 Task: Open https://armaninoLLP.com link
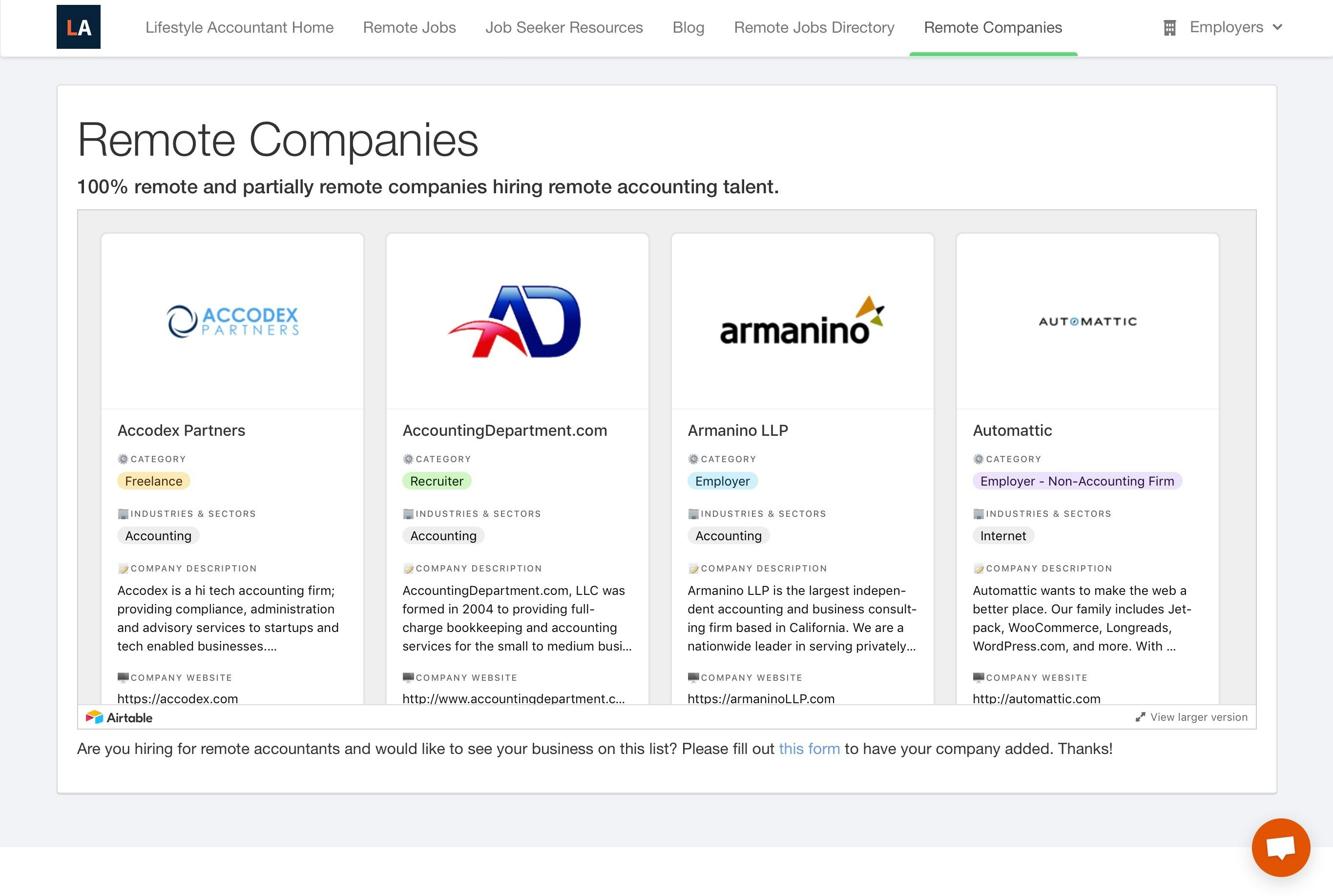pyautogui.click(x=761, y=698)
